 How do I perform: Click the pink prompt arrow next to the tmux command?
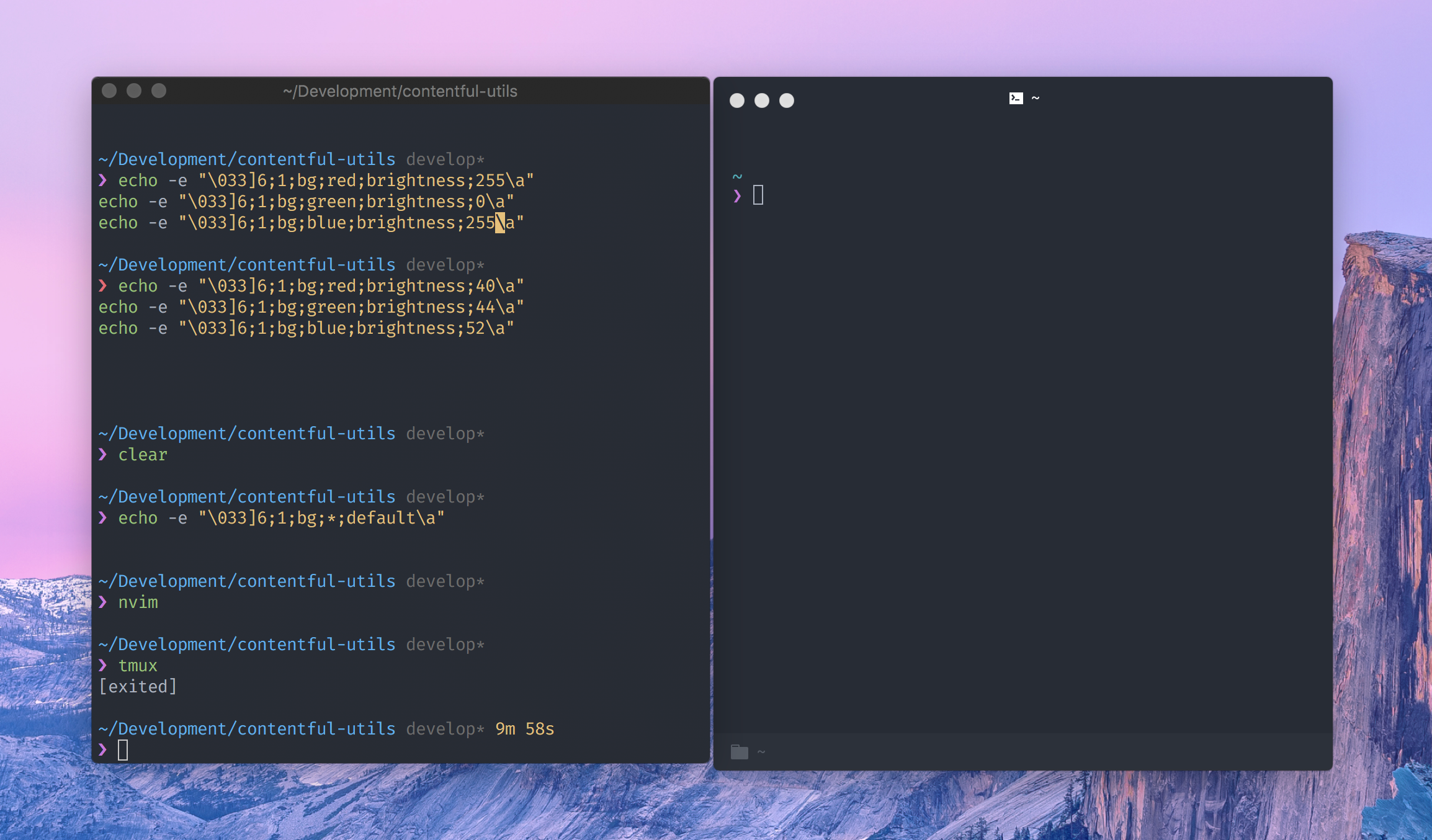tap(103, 665)
